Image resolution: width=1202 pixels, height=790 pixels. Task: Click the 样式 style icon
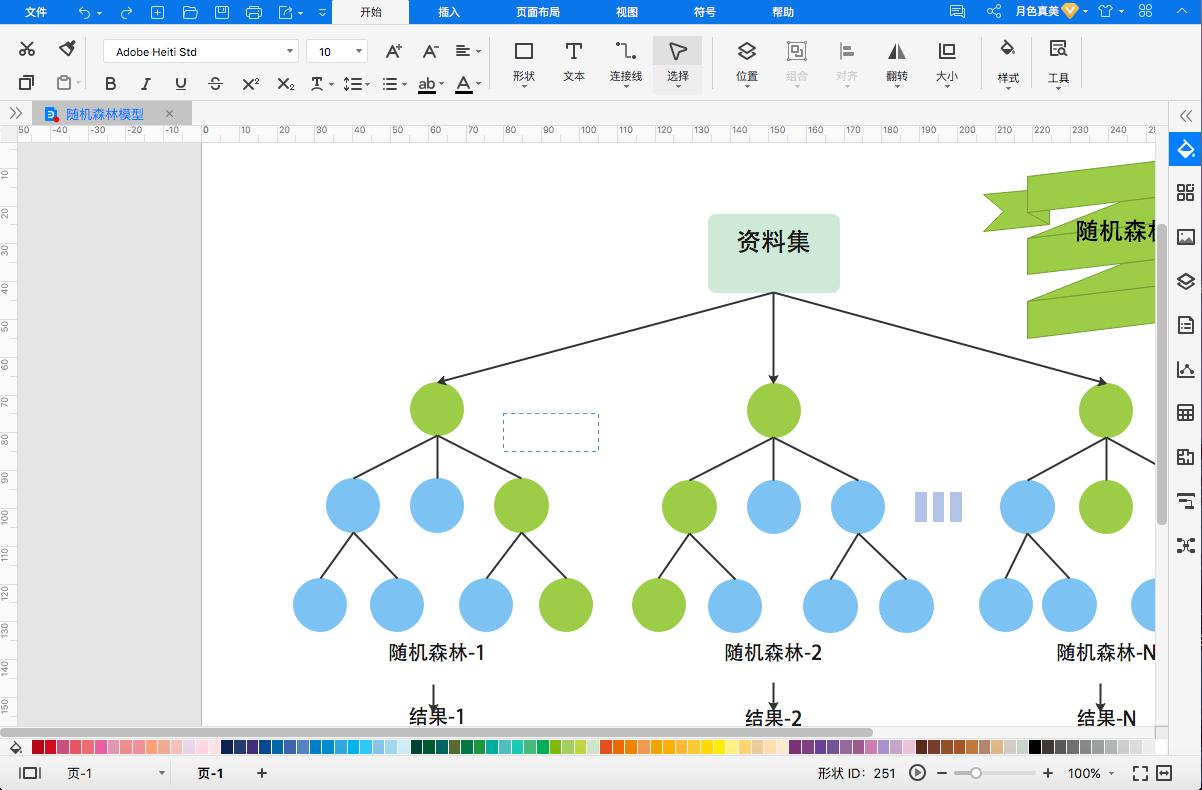[x=1007, y=62]
